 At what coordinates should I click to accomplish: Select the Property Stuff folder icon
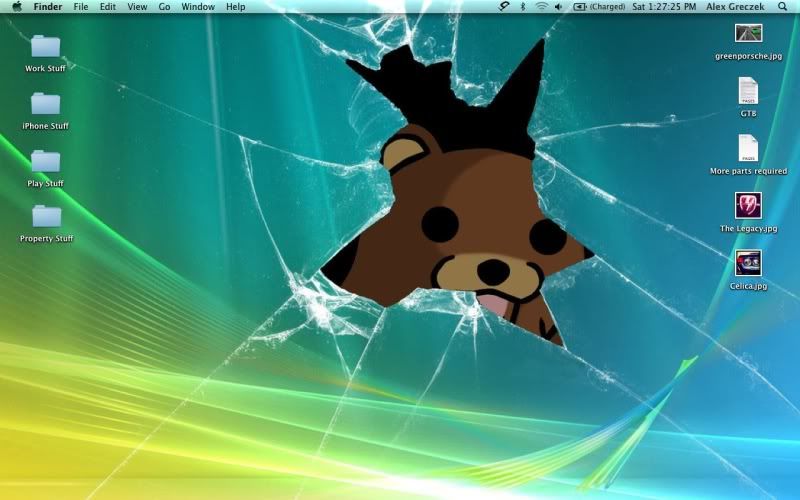point(46,216)
